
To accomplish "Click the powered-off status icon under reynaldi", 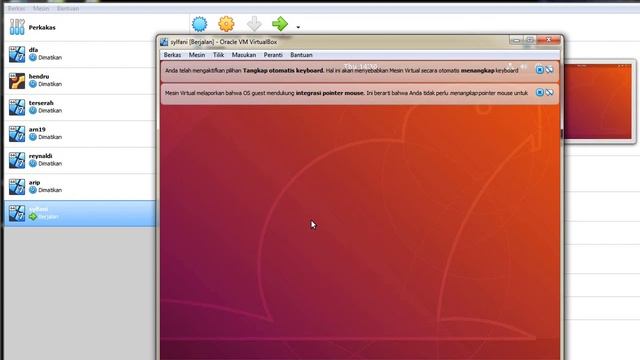I will click(x=33, y=164).
